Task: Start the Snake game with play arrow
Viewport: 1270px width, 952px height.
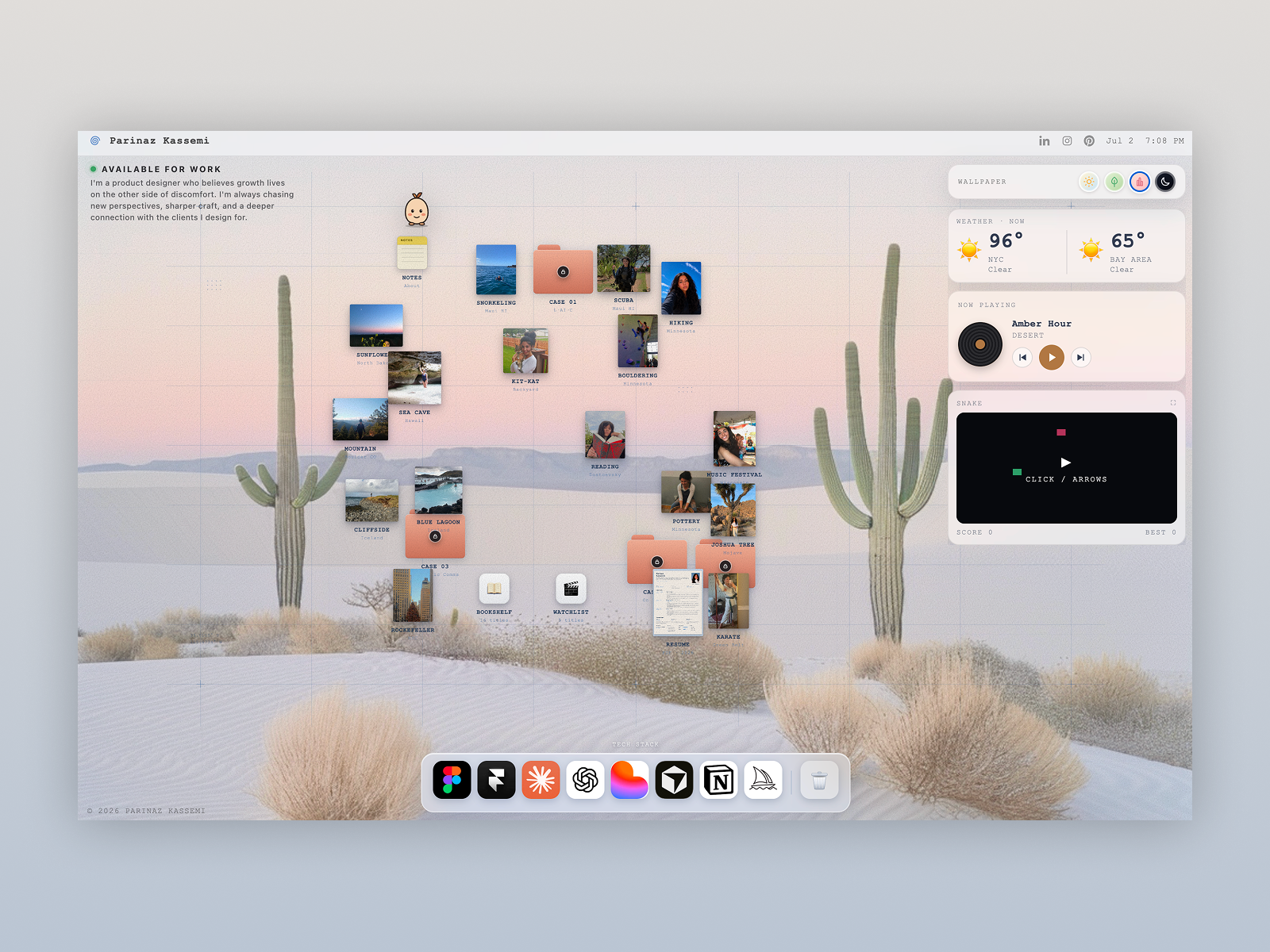Action: click(x=1066, y=462)
